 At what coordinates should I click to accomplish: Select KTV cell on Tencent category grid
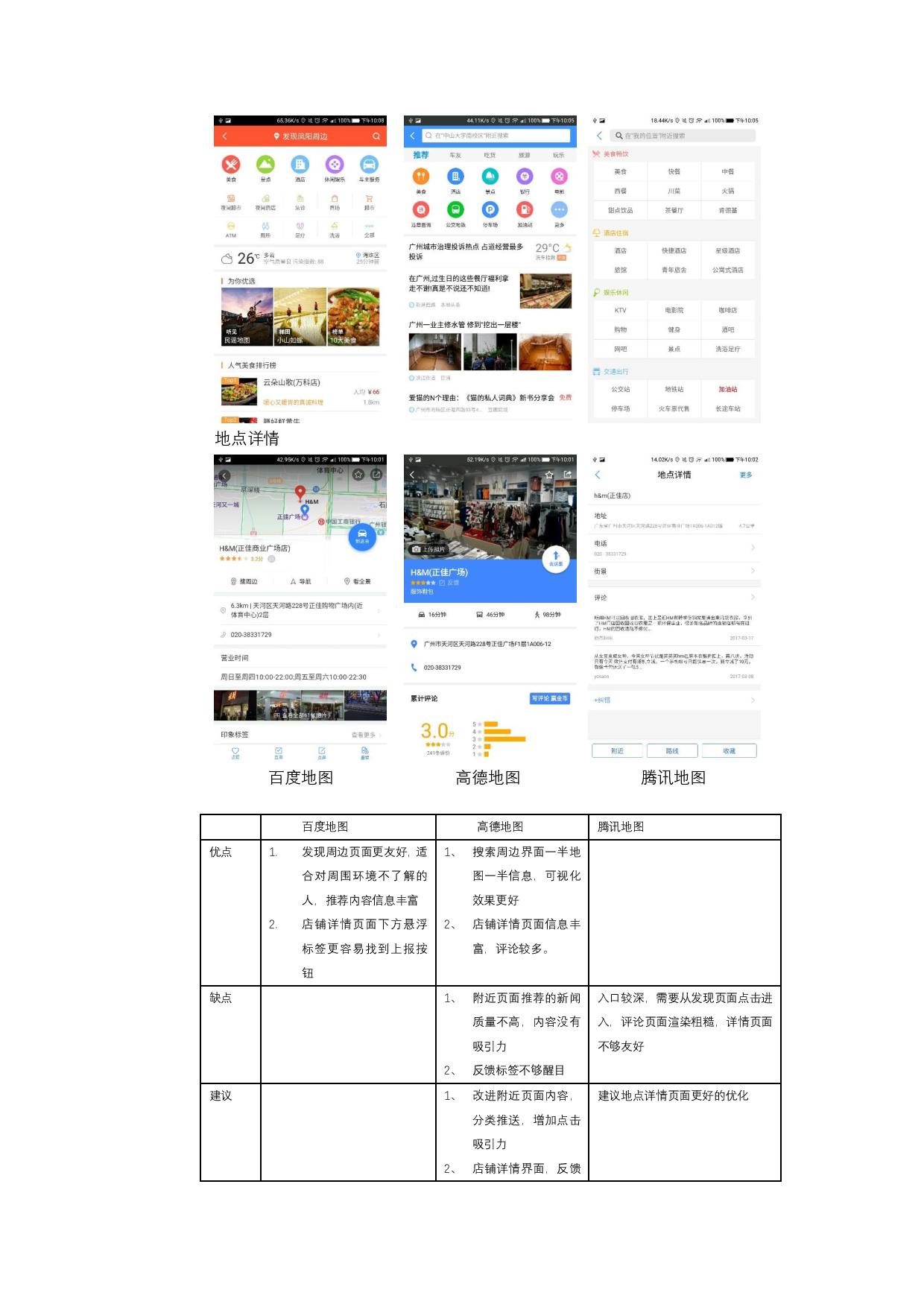point(620,310)
